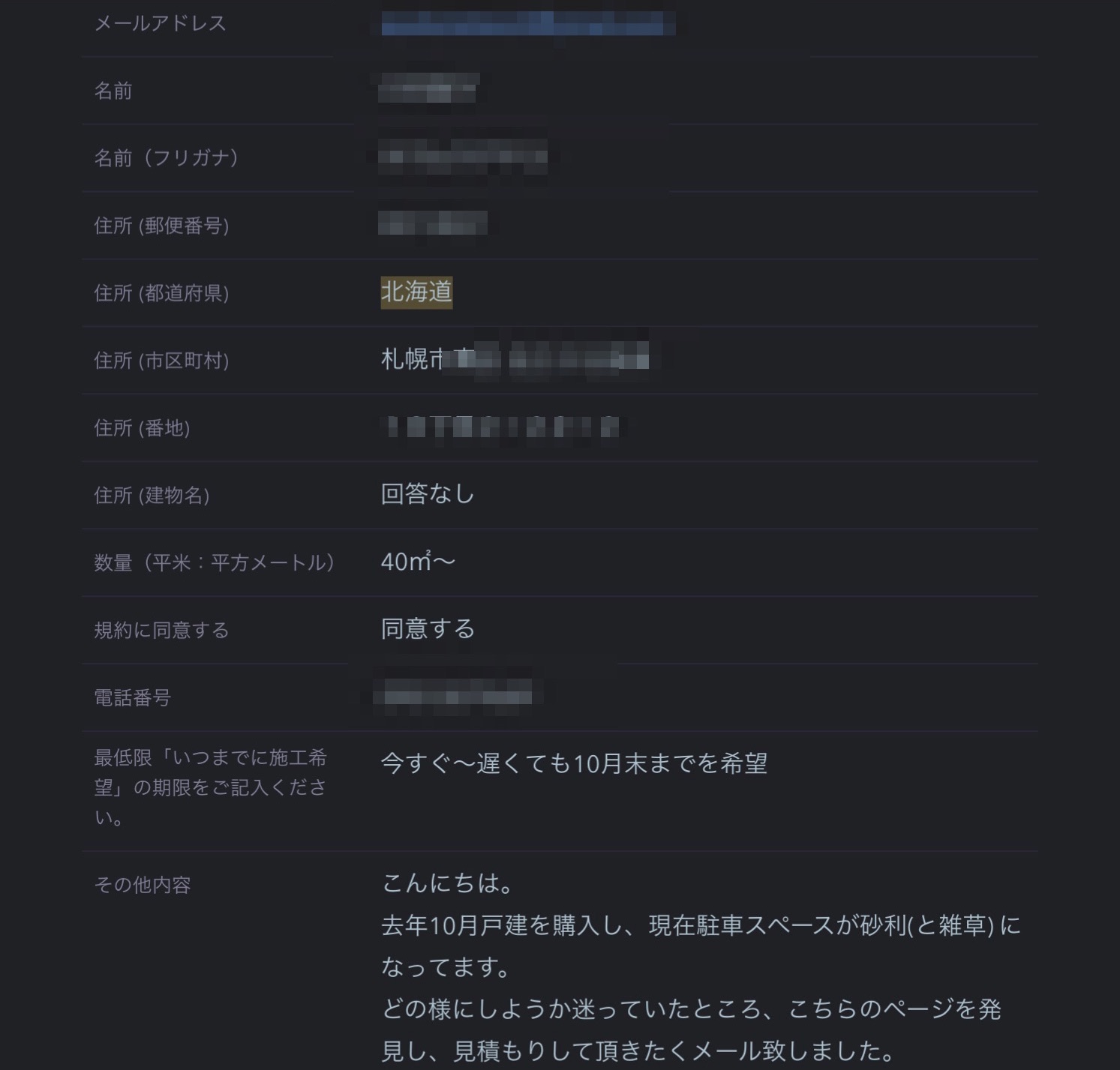Click the 40㎡〜 quantity value
Screen dimensions: 1120x1070
(418, 561)
